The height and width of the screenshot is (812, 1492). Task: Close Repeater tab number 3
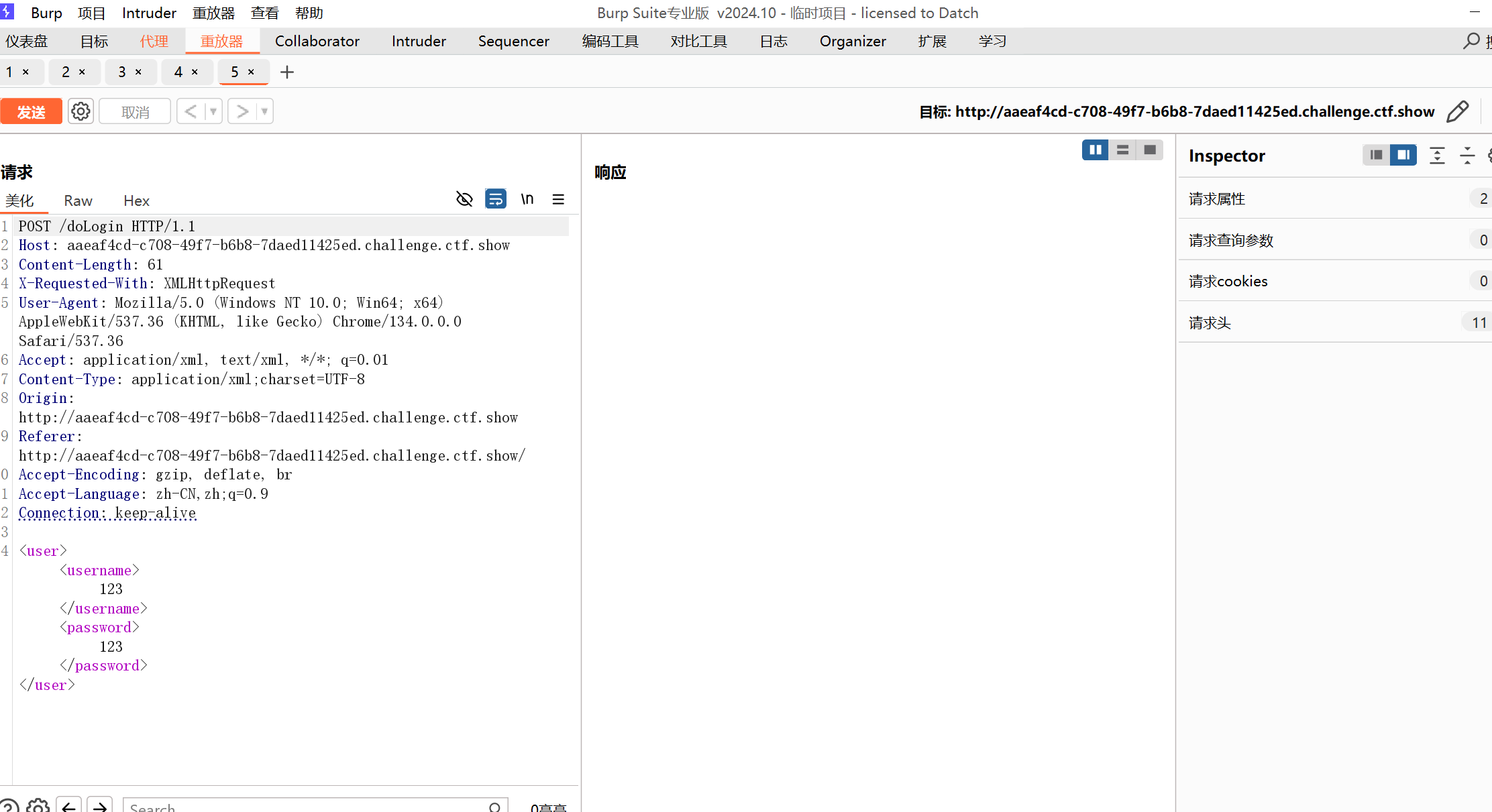point(138,72)
